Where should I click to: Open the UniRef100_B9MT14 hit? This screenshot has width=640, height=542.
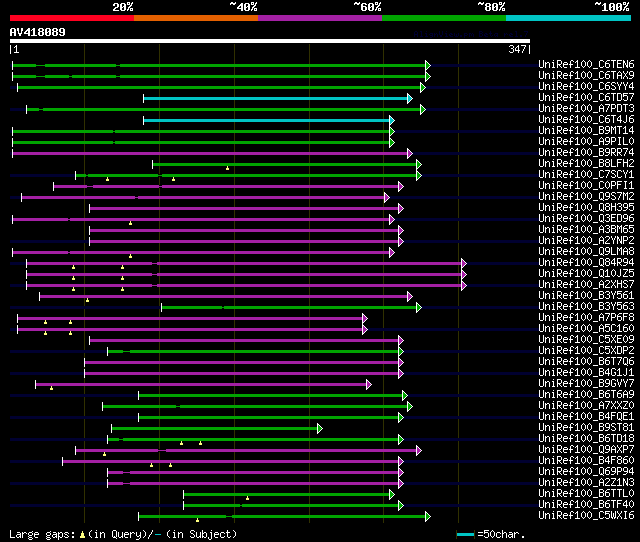click(586, 131)
